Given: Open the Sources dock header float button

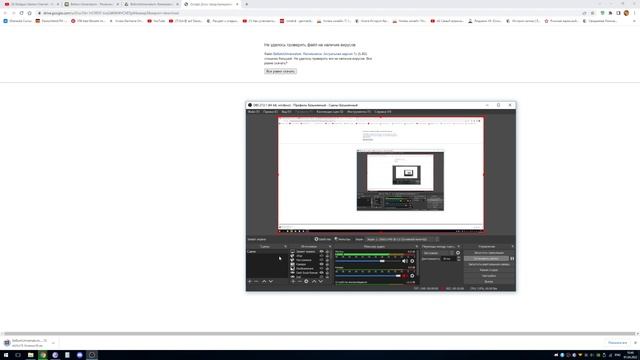Looking at the screenshot, I should point(330,247).
